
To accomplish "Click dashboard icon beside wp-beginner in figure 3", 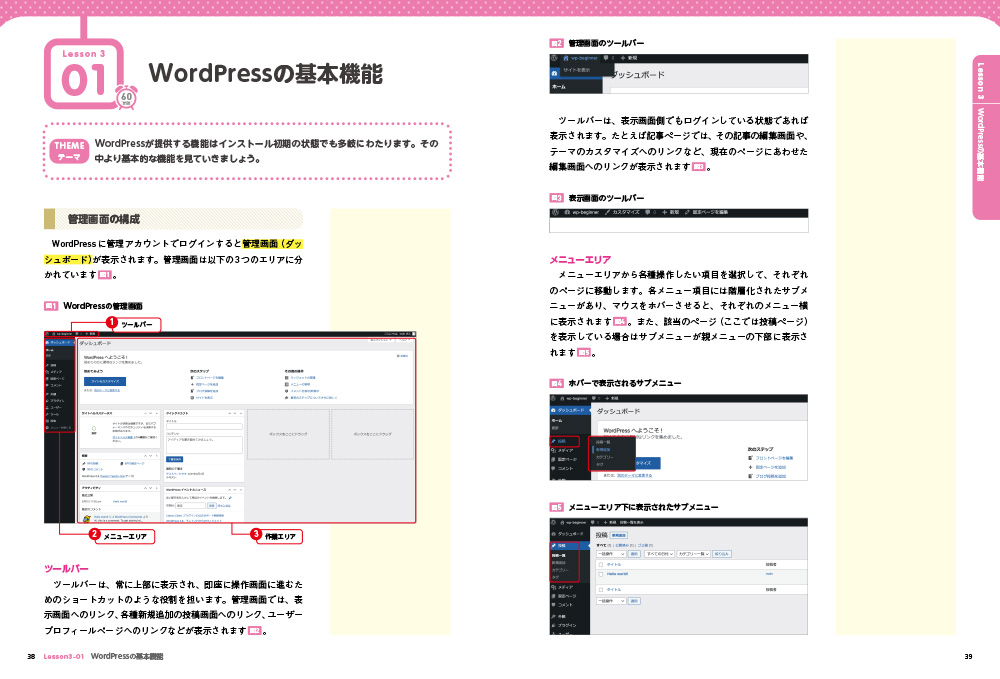I will (x=567, y=212).
